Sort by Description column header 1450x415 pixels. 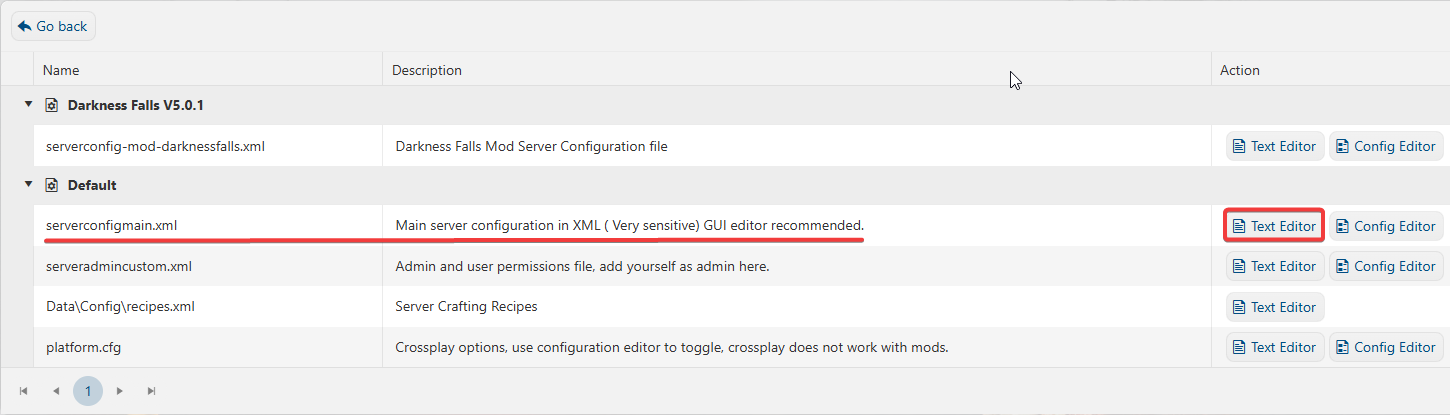pyautogui.click(x=427, y=70)
